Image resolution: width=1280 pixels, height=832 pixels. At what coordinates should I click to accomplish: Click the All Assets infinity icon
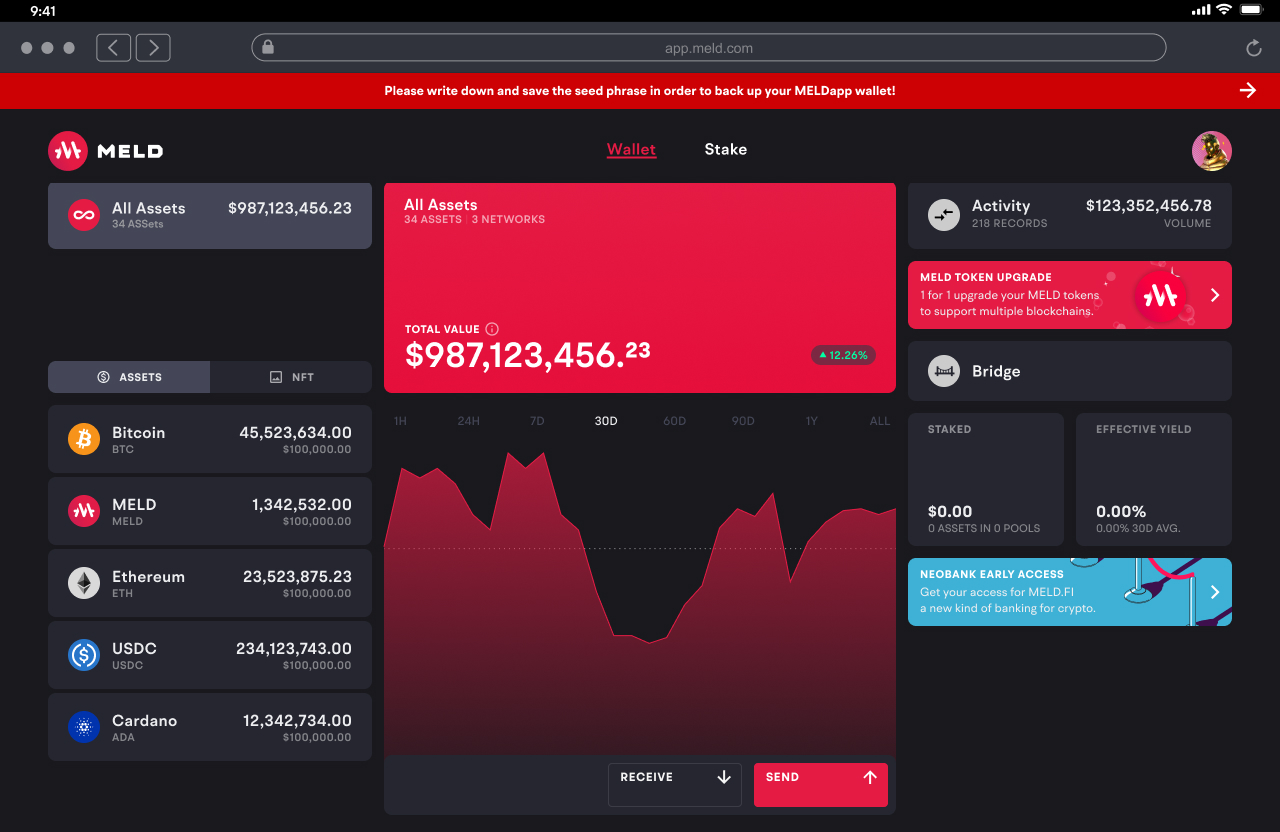(83, 215)
